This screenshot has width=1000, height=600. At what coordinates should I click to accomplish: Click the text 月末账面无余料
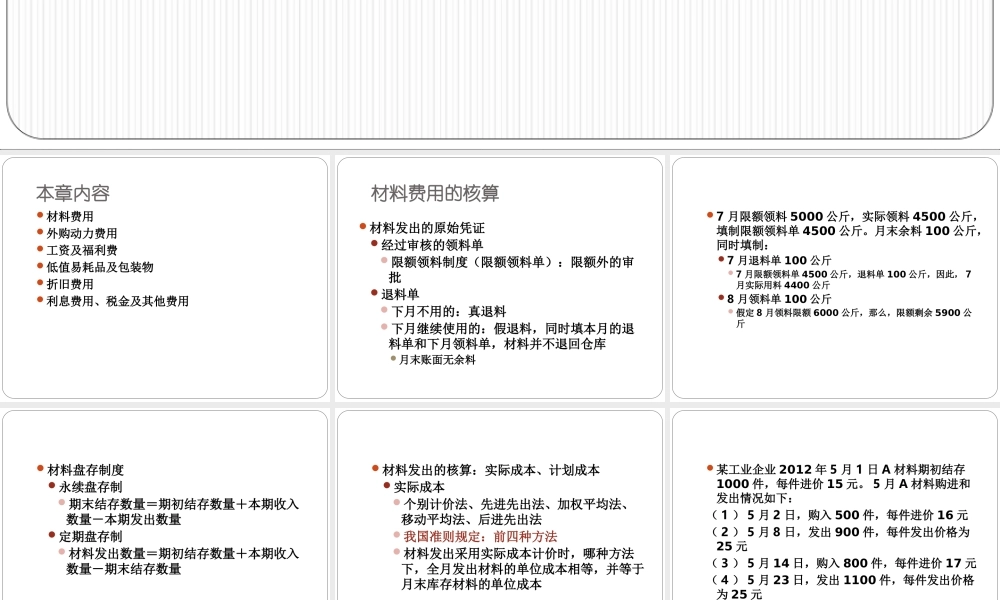436,359
